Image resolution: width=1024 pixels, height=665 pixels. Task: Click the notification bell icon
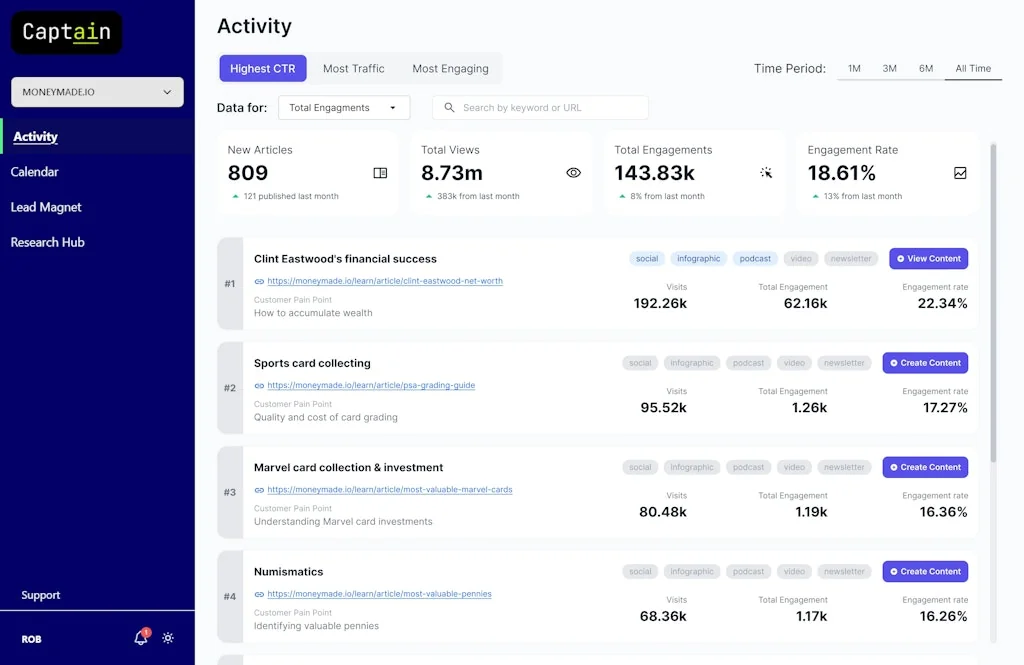[x=141, y=638]
